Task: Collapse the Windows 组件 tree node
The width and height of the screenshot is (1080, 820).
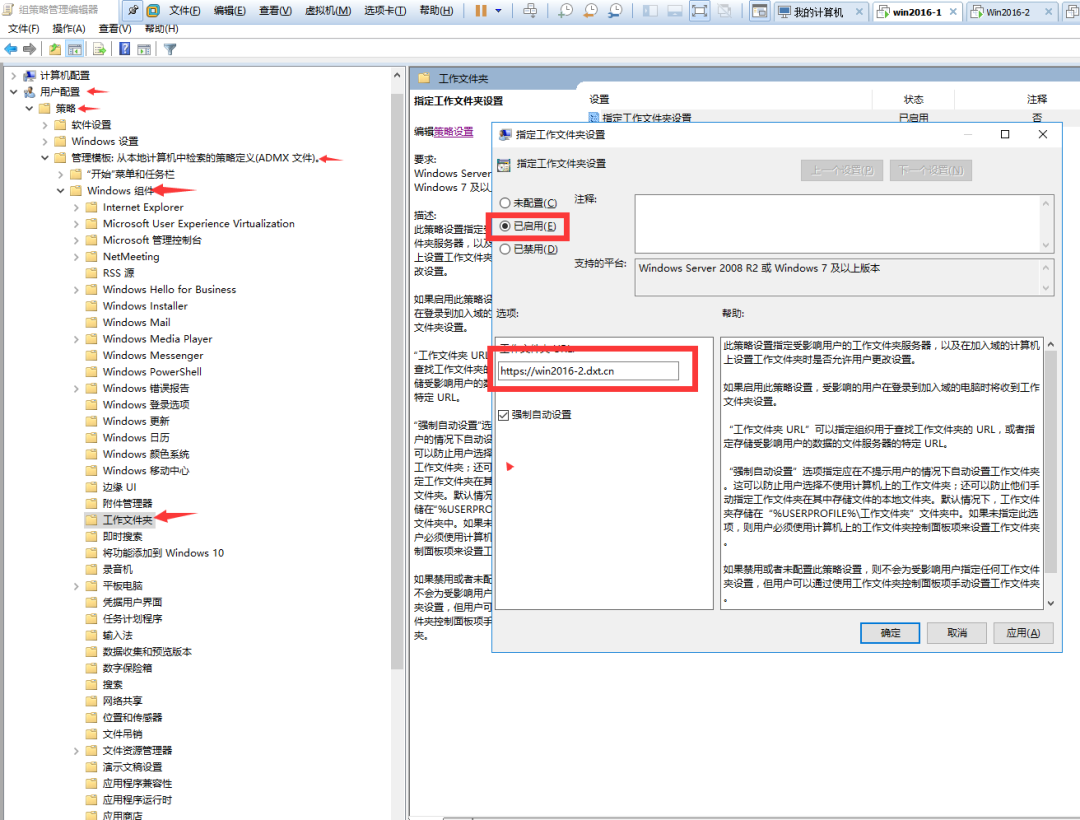Action: click(x=61, y=191)
